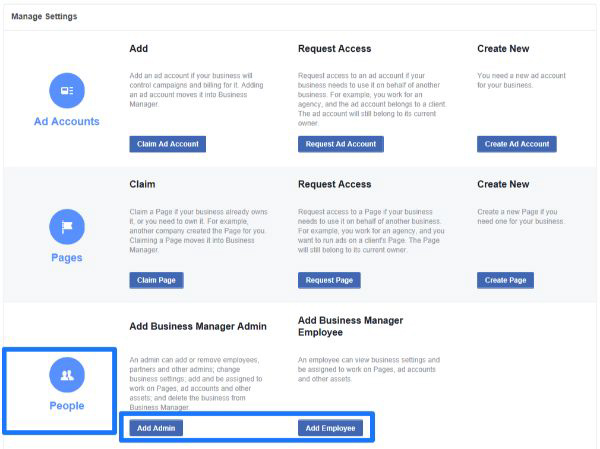Viewport: 600px width, 449px height.
Task: Click the Request Access heading for Ad Accounts
Action: click(x=334, y=48)
